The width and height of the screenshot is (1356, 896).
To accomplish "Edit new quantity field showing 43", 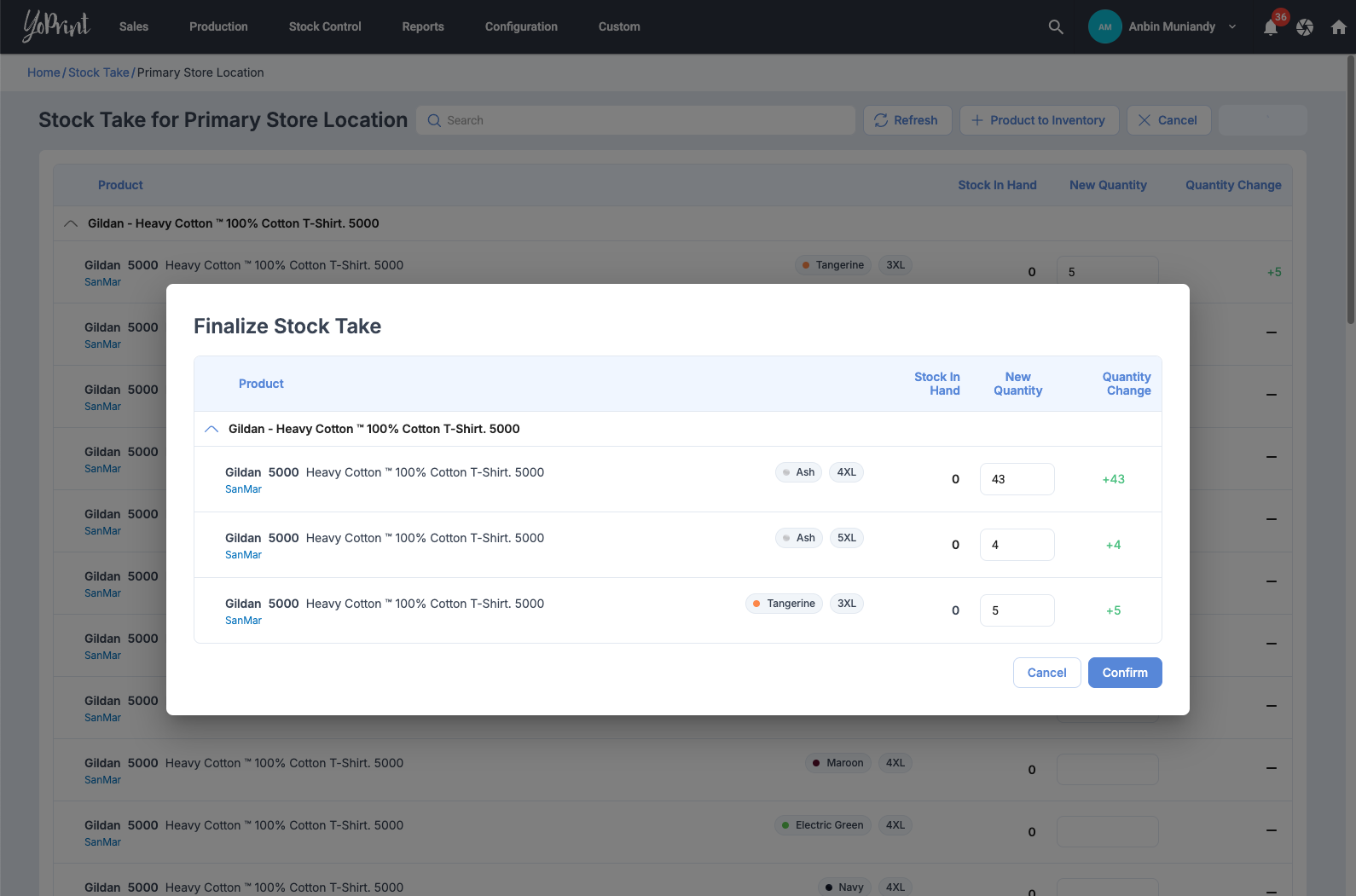I will click(1017, 479).
